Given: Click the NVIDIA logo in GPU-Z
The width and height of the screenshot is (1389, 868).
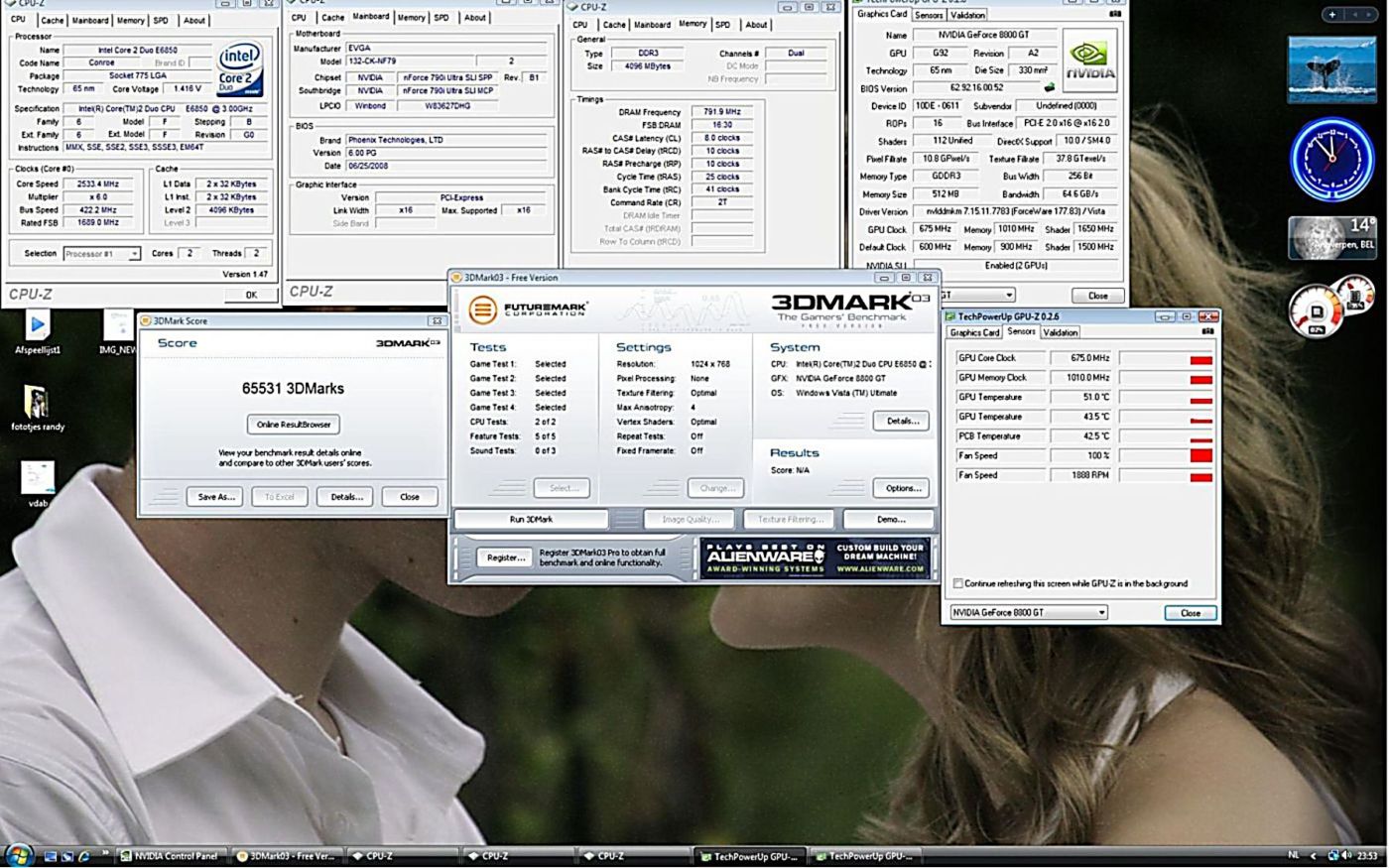Looking at the screenshot, I should 1089,60.
